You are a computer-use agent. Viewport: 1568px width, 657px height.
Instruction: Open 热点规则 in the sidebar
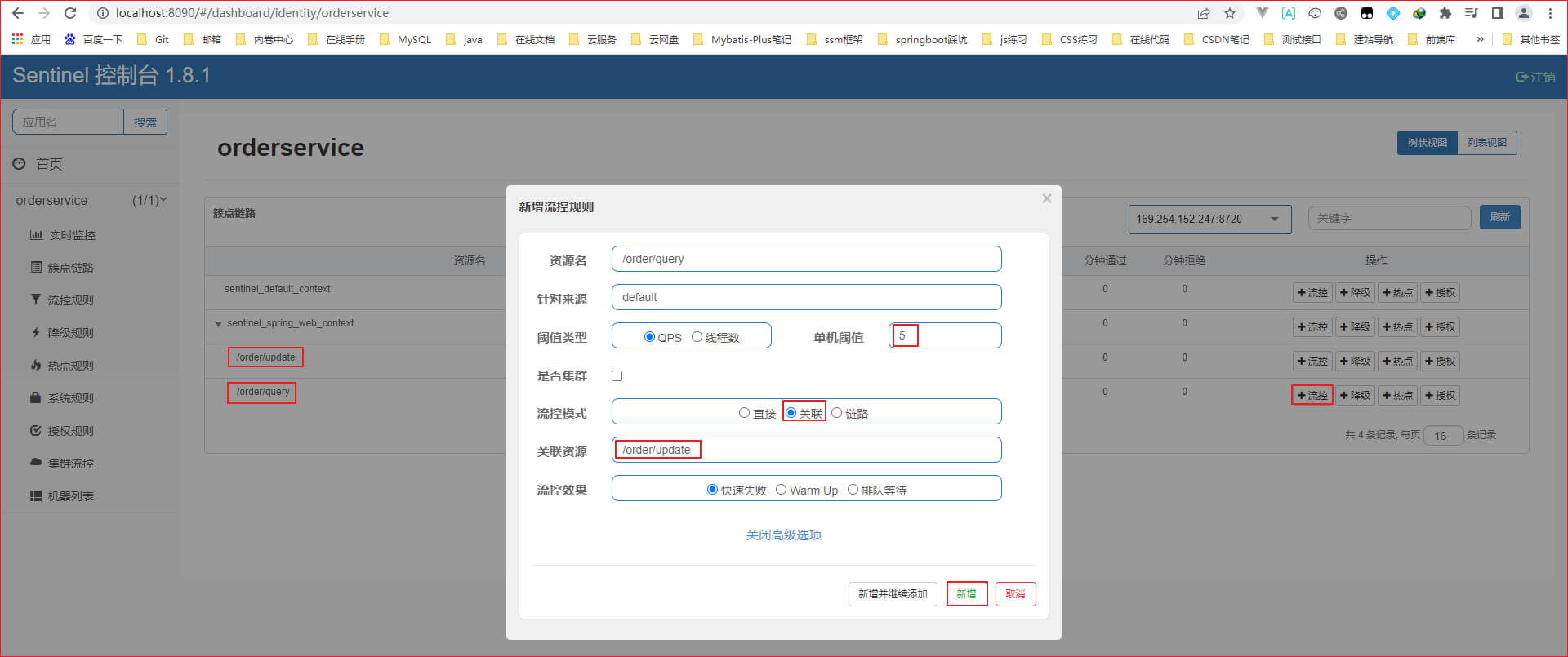tap(62, 366)
